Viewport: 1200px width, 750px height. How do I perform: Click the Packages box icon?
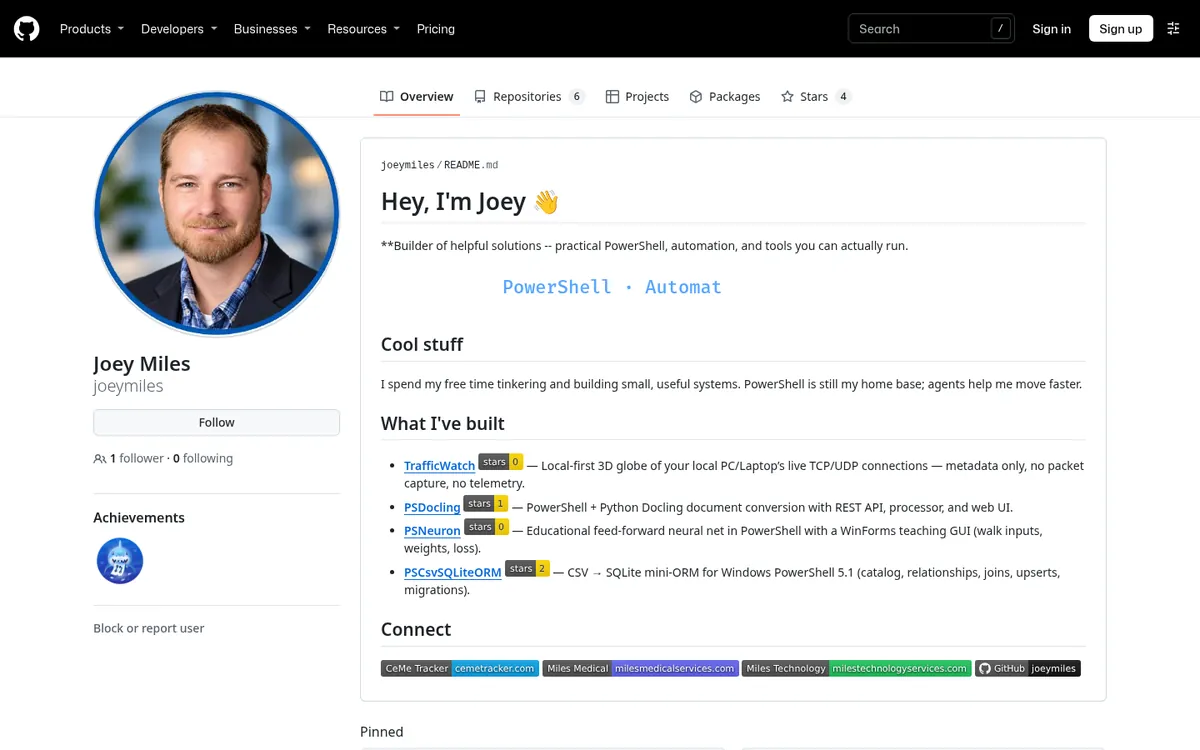point(696,97)
